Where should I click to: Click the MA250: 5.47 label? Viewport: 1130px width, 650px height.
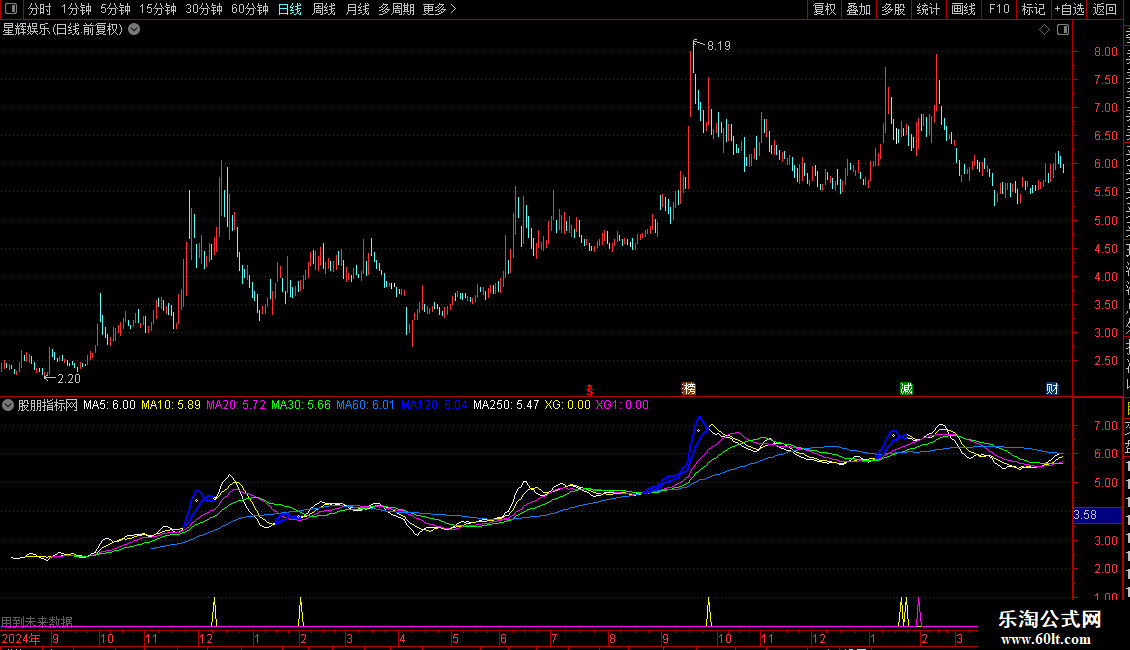506,405
